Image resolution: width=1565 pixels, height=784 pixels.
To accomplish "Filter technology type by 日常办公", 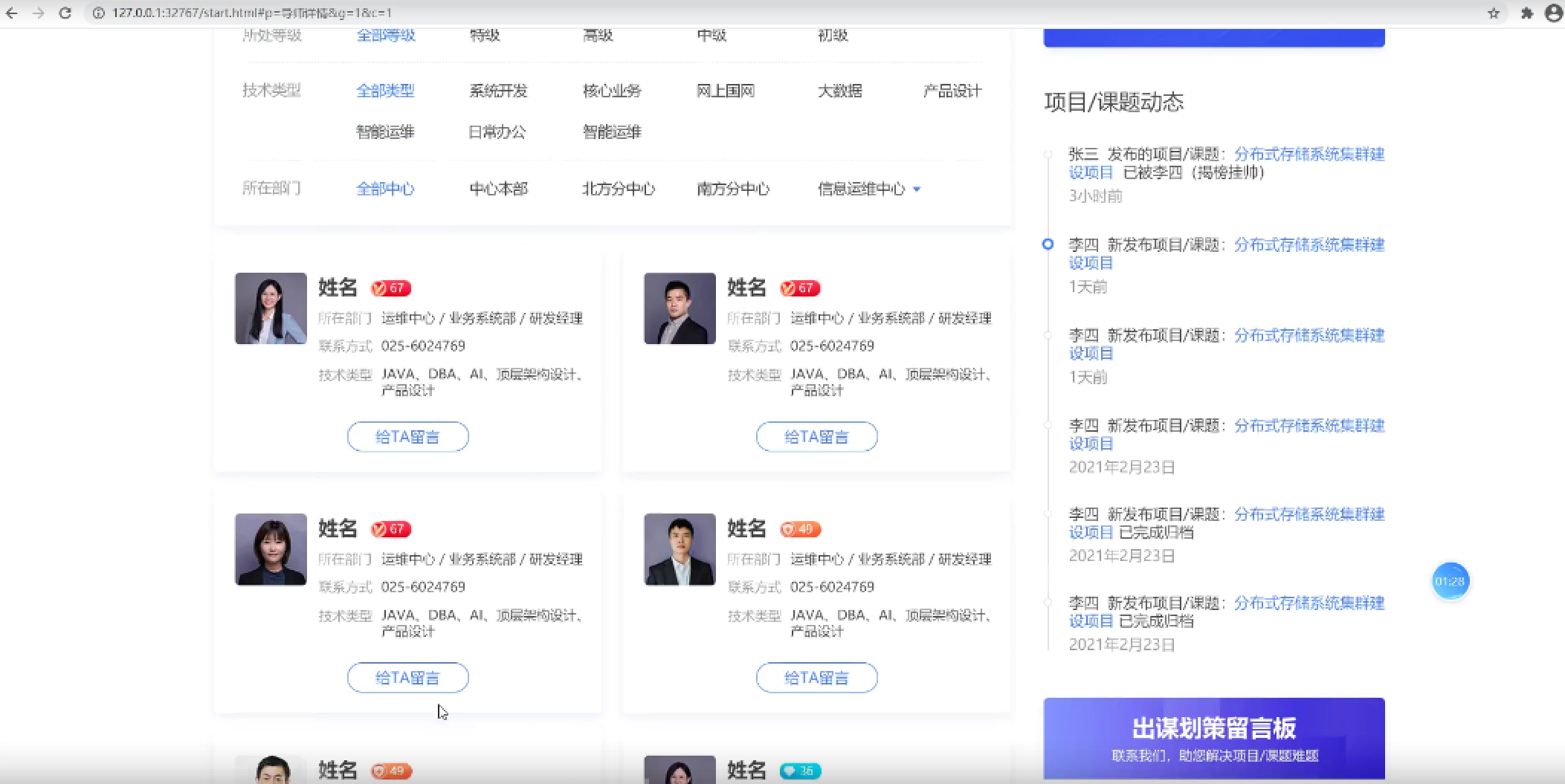I will click(x=497, y=132).
